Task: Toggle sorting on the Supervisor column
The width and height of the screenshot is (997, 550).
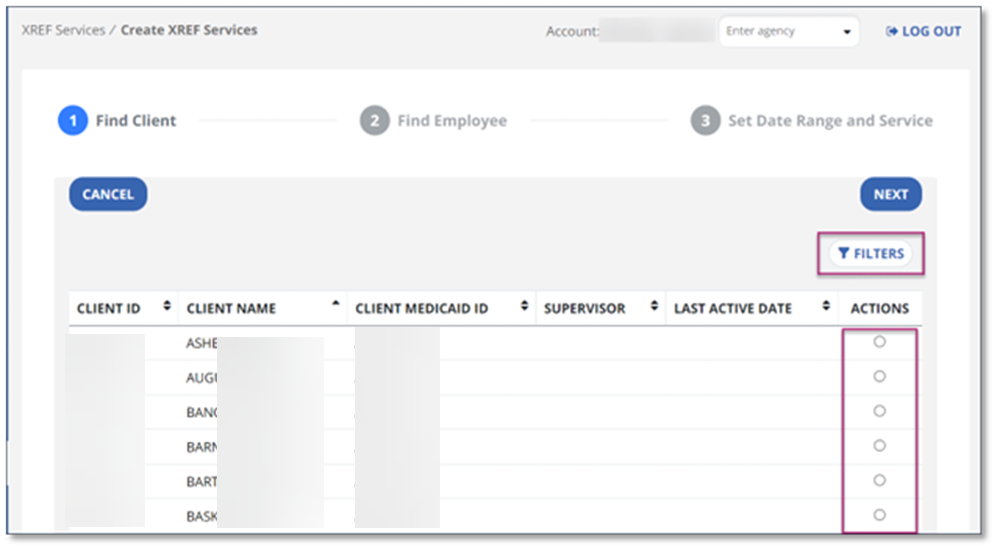Action: (654, 307)
